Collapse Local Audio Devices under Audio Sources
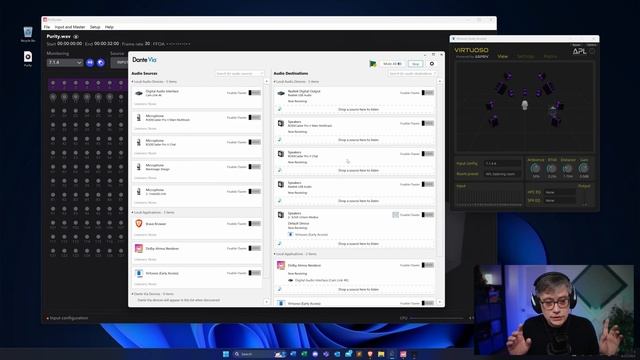The height and width of the screenshot is (360, 640). (132, 82)
